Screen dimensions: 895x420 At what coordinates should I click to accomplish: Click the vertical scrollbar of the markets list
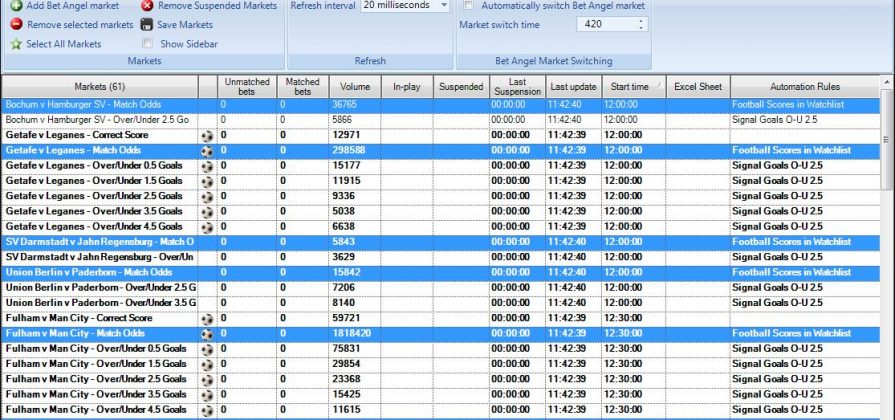[888, 250]
